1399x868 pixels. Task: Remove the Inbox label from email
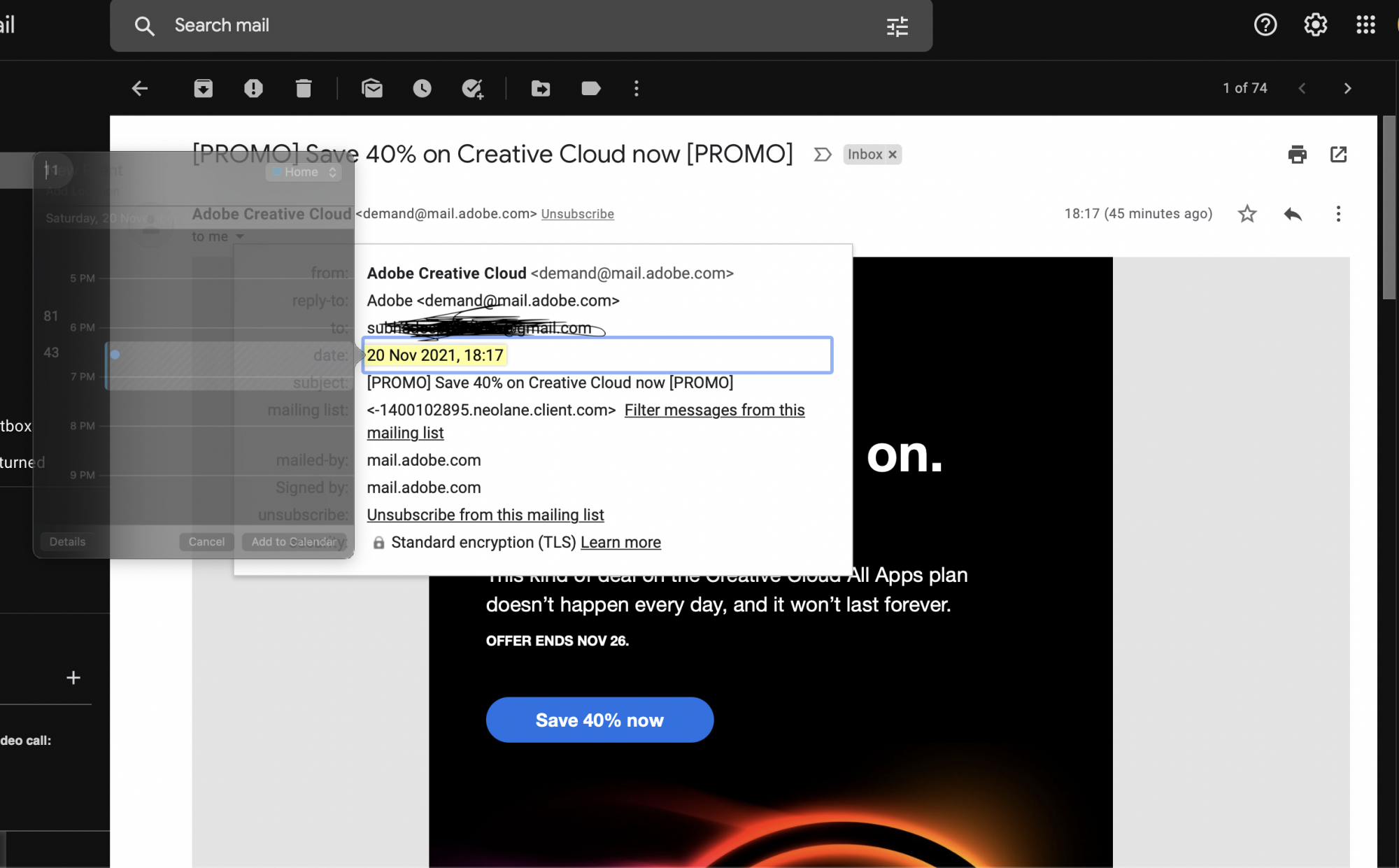click(x=893, y=155)
